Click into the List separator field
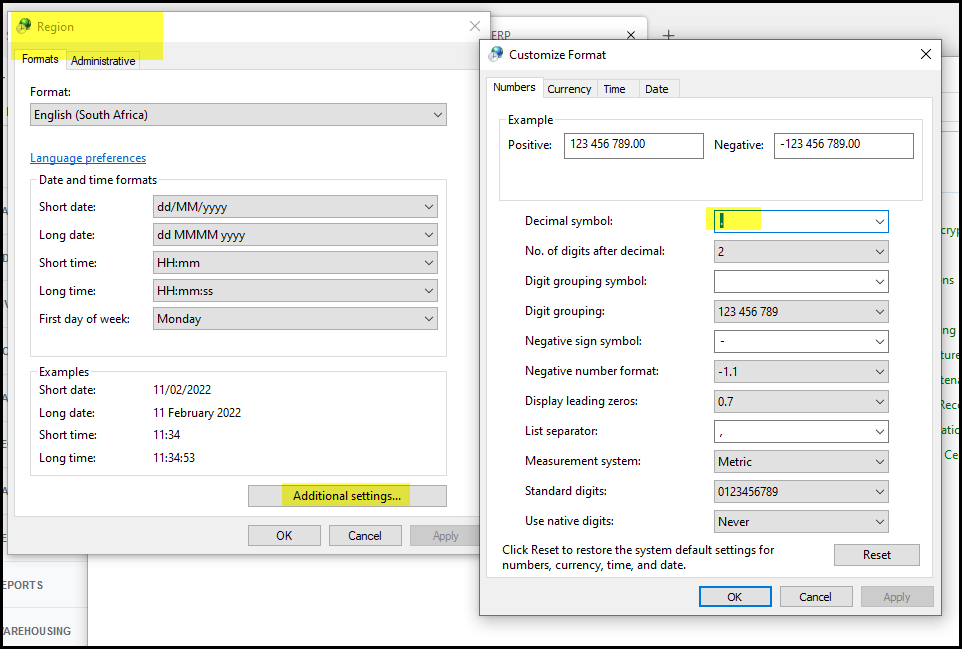 [x=792, y=431]
